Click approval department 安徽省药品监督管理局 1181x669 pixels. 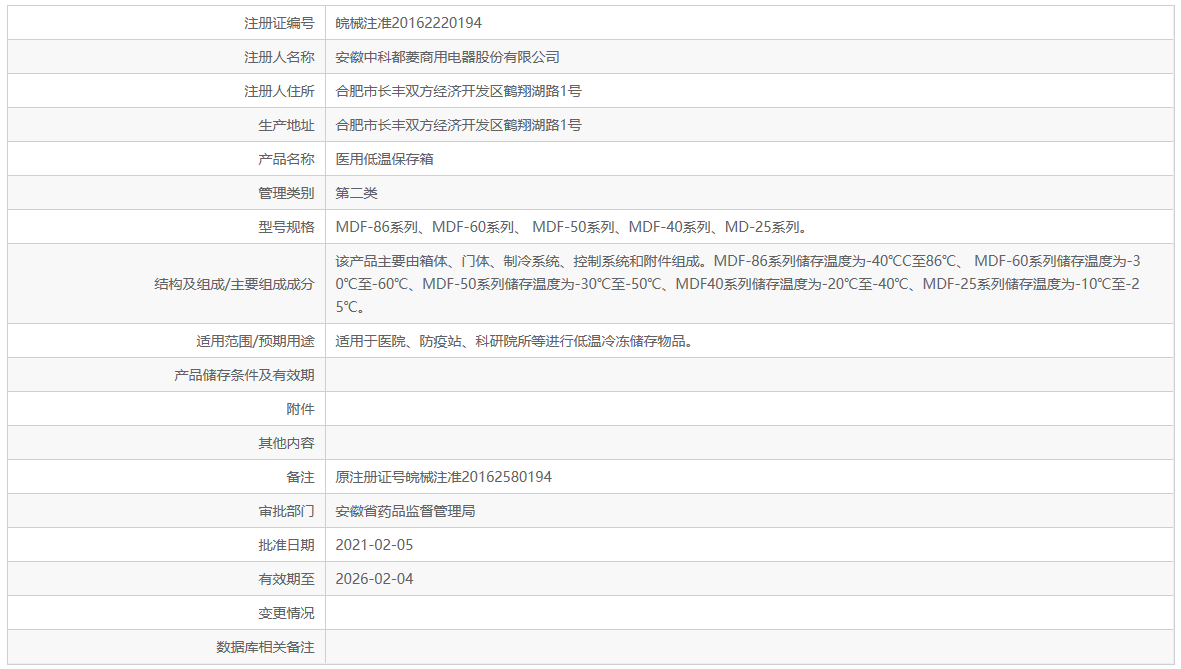tap(405, 511)
